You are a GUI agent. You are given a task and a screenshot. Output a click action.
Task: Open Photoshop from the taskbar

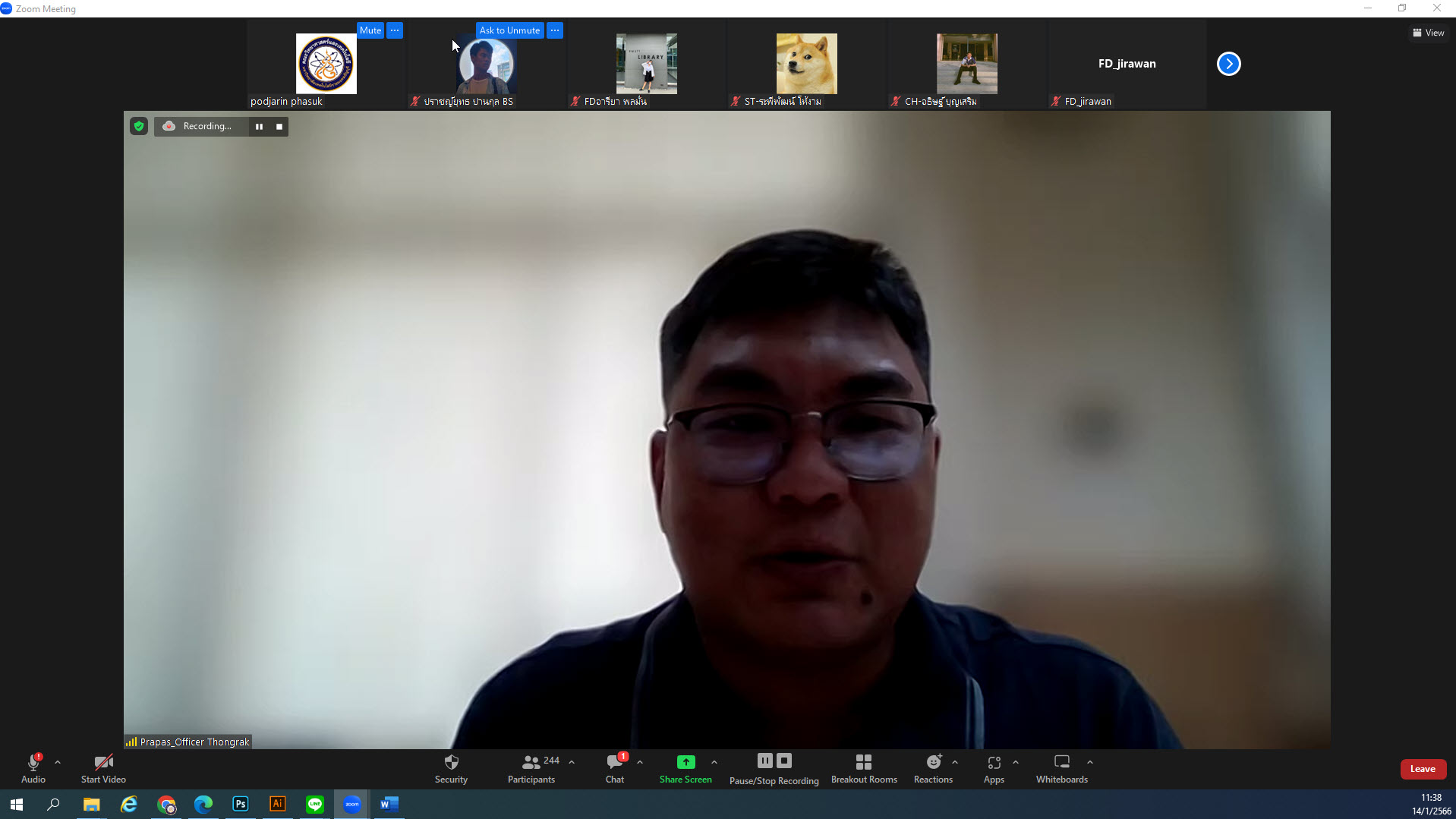pyautogui.click(x=240, y=804)
